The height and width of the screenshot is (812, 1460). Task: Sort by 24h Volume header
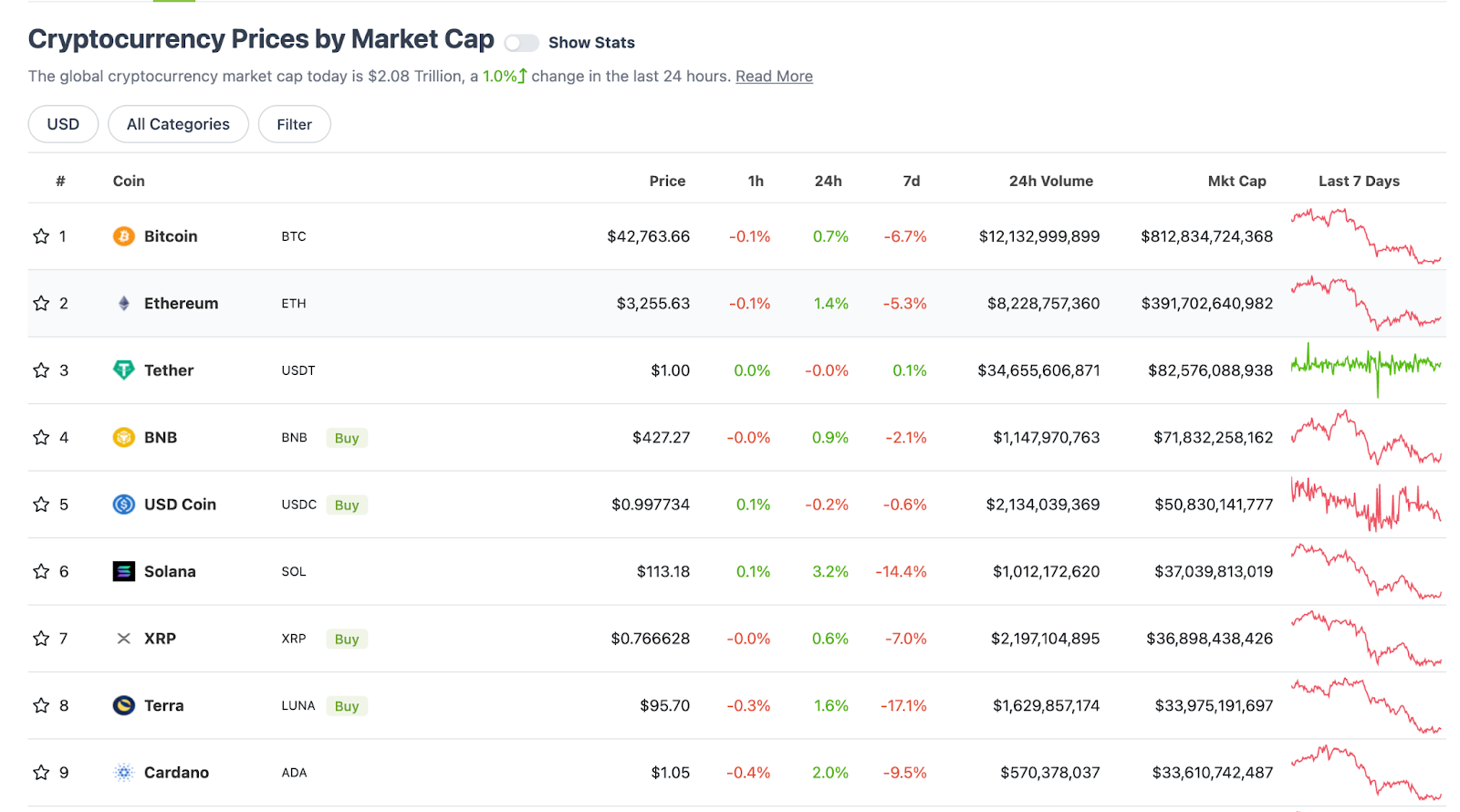coord(1051,181)
